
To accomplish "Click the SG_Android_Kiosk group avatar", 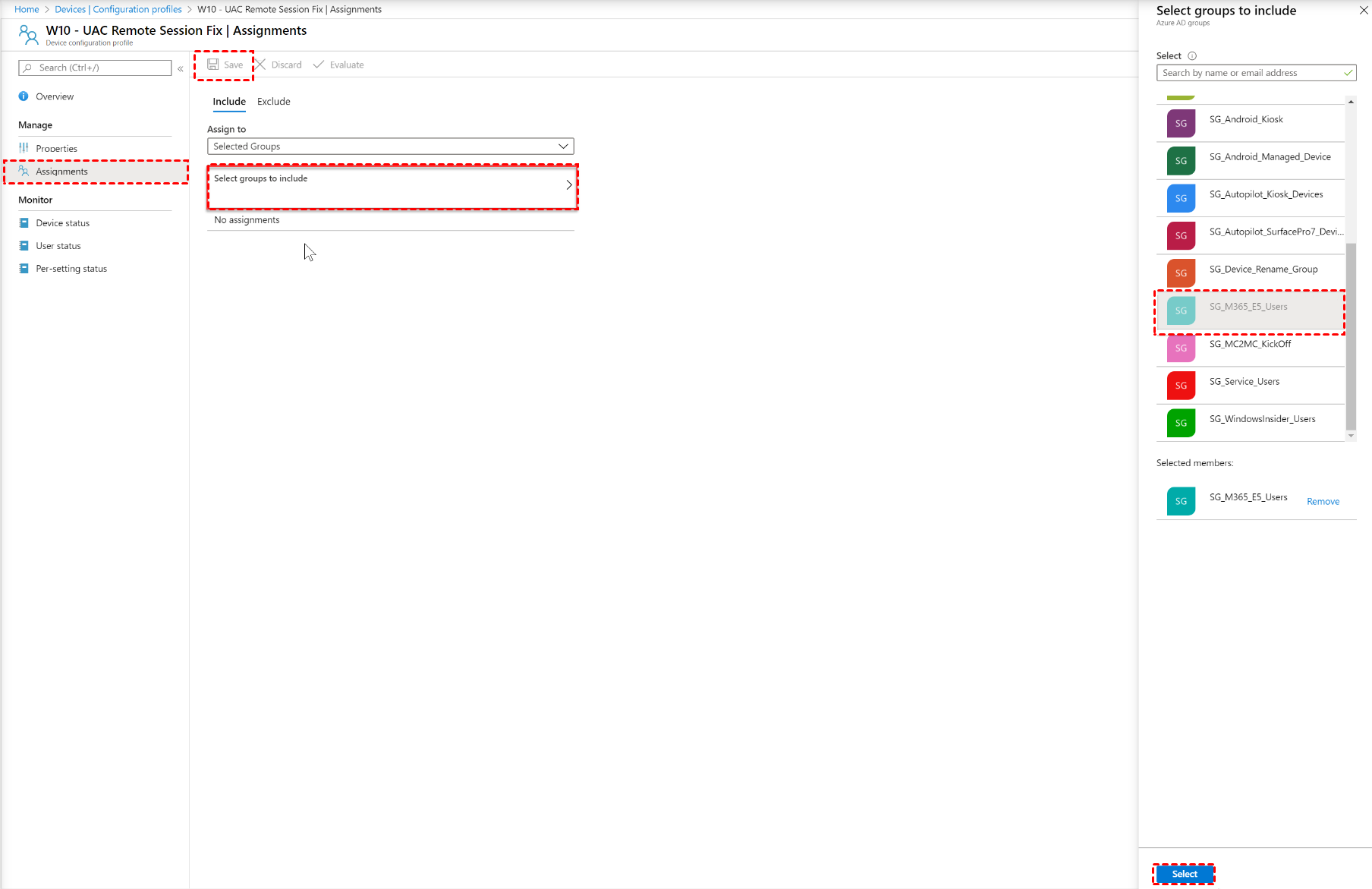I will 1181,123.
